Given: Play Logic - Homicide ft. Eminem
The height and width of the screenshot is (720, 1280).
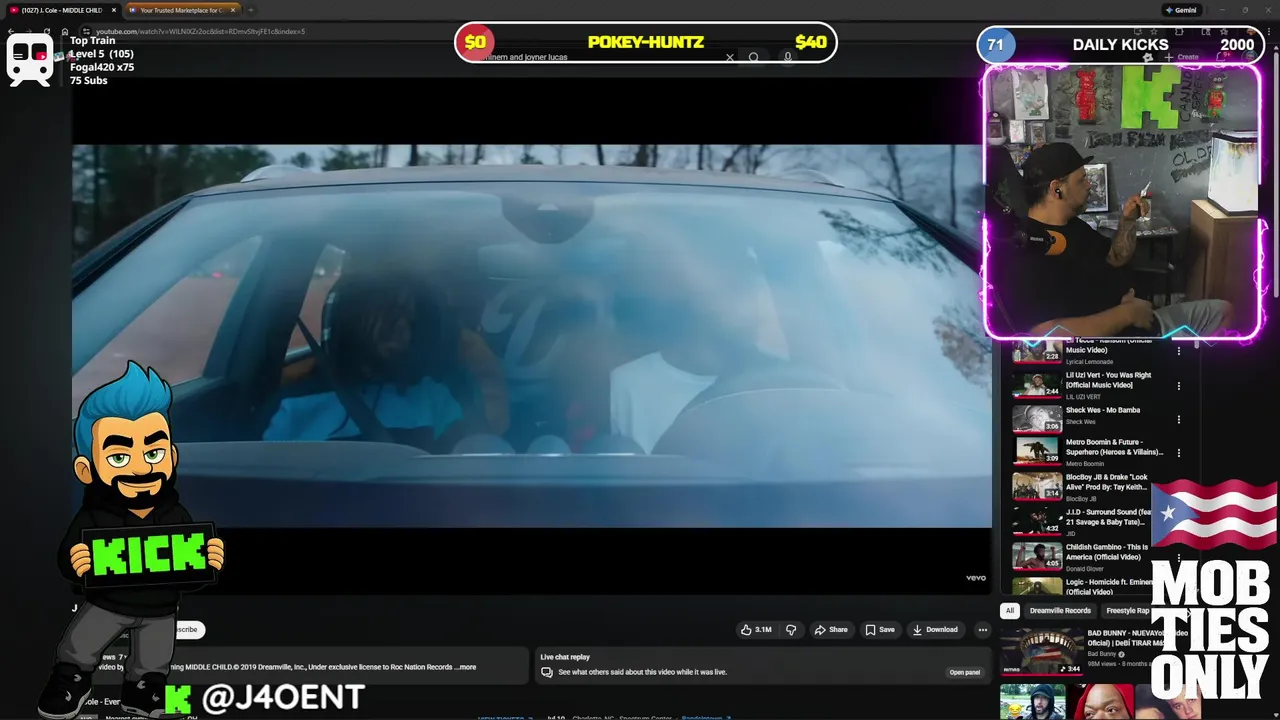Looking at the screenshot, I should (1110, 587).
